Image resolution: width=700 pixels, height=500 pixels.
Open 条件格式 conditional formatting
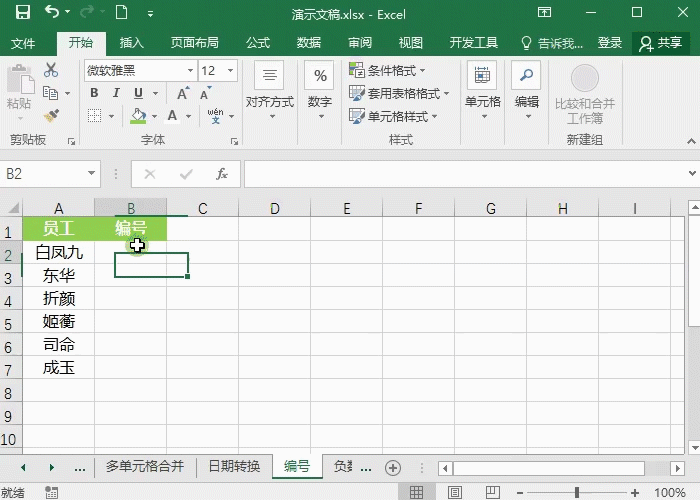pyautogui.click(x=387, y=70)
